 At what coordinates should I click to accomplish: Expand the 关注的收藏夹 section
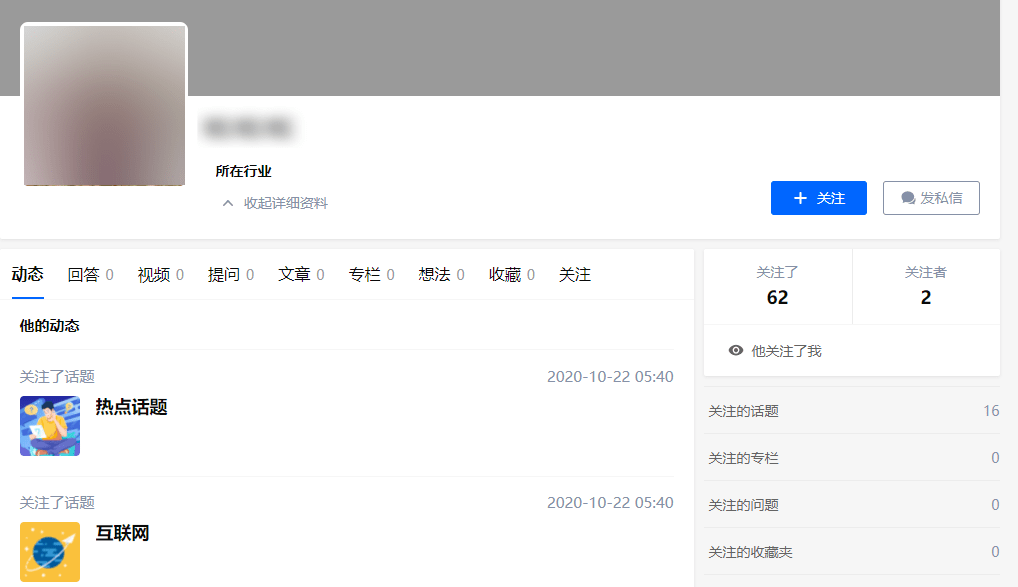click(x=851, y=551)
